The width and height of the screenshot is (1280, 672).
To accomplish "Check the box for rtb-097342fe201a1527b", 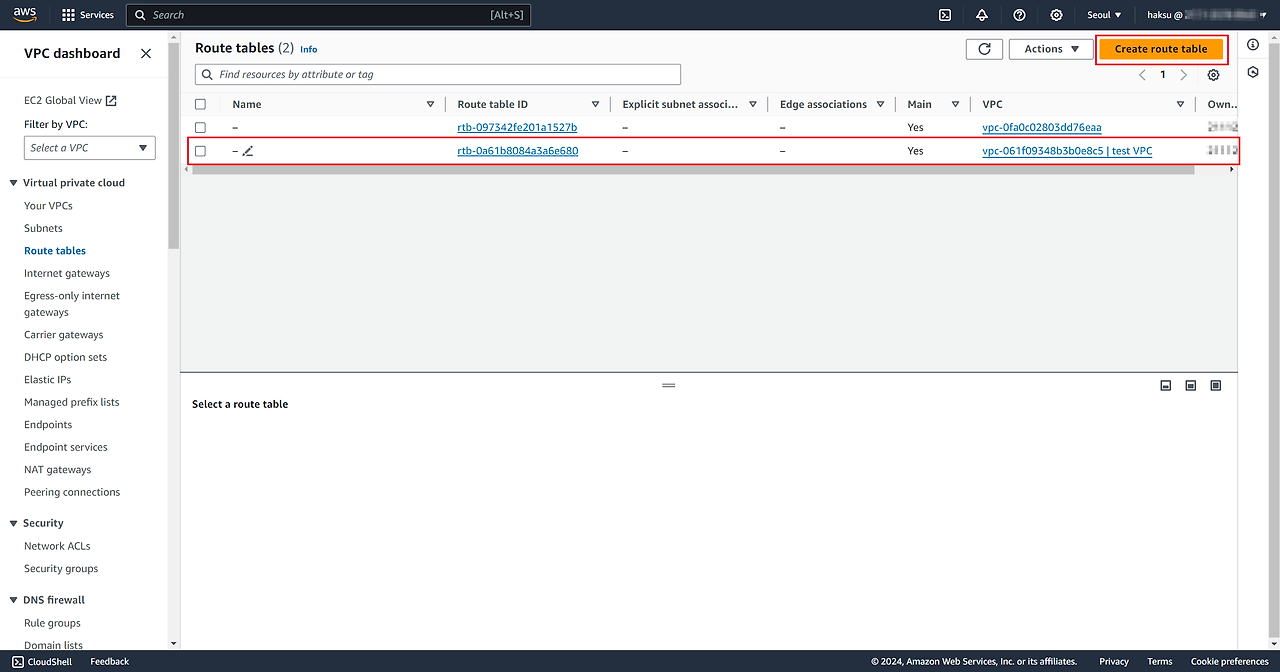I will pos(201,128).
